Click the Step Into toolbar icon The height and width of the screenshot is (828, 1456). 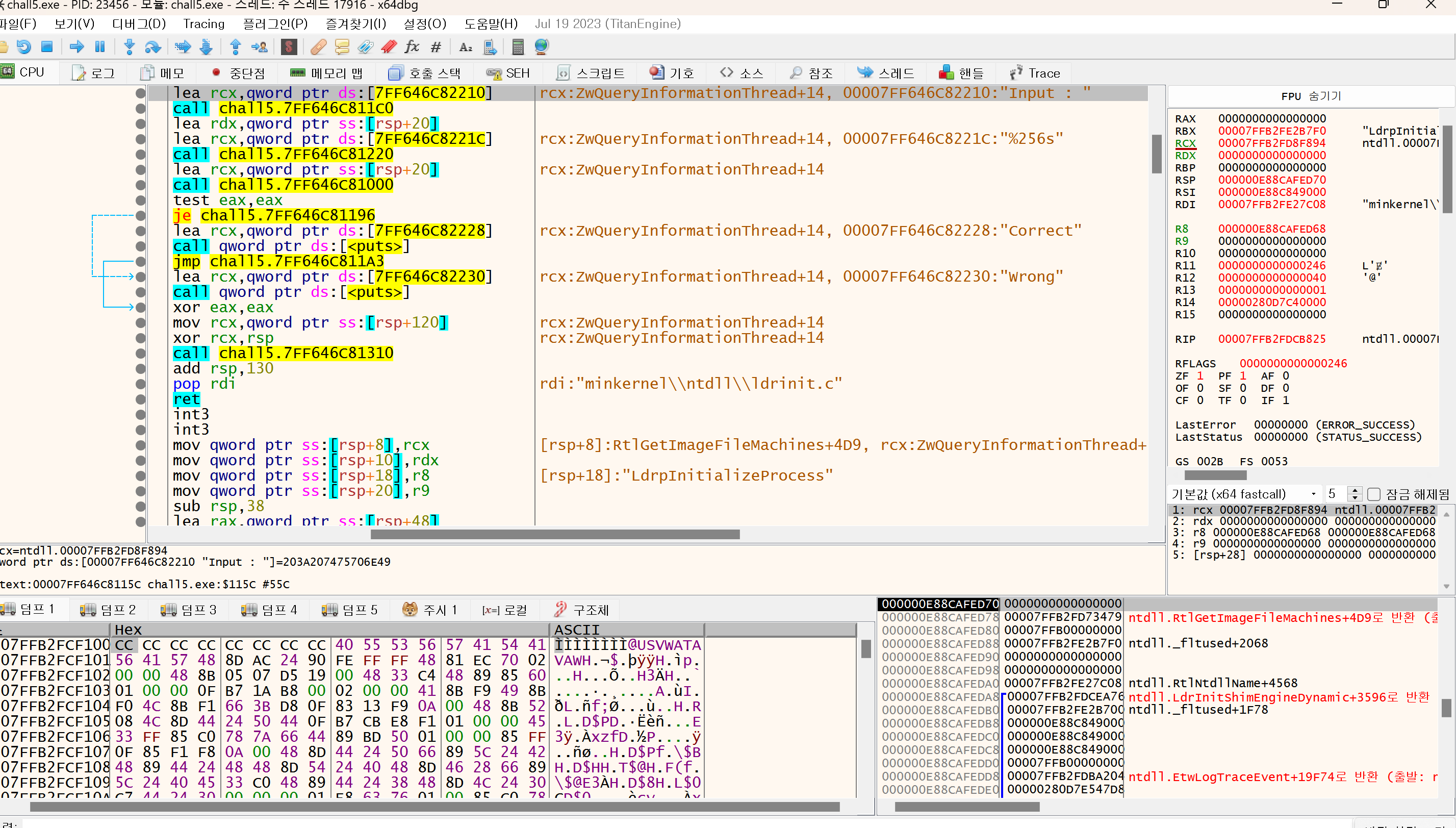pyautogui.click(x=129, y=46)
